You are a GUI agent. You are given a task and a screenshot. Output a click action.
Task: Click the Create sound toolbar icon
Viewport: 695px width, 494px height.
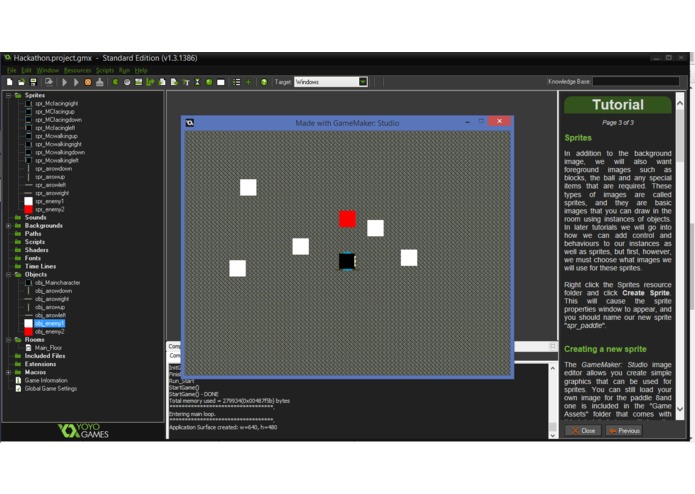pyautogui.click(x=127, y=82)
